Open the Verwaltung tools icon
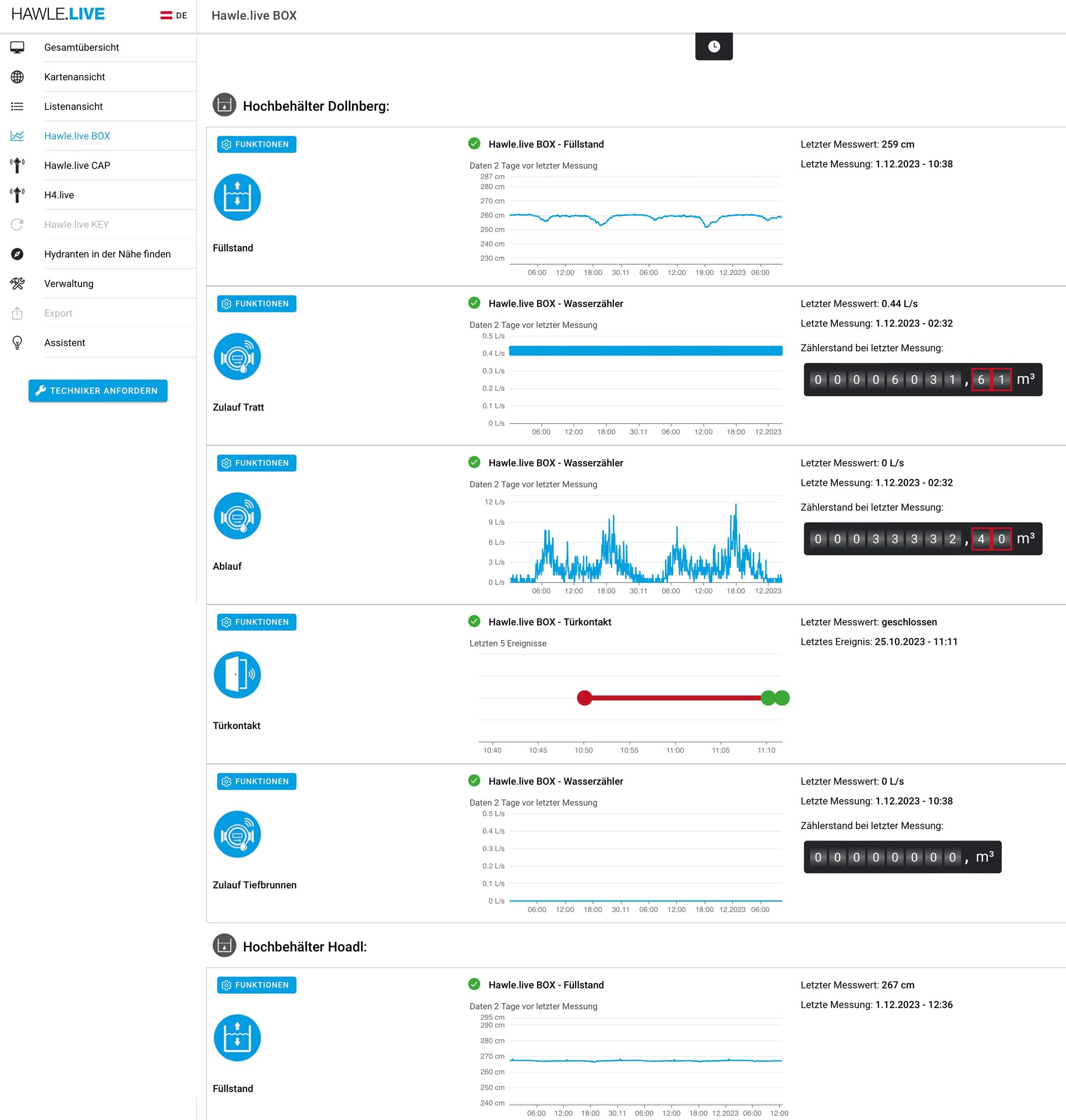 click(x=18, y=284)
